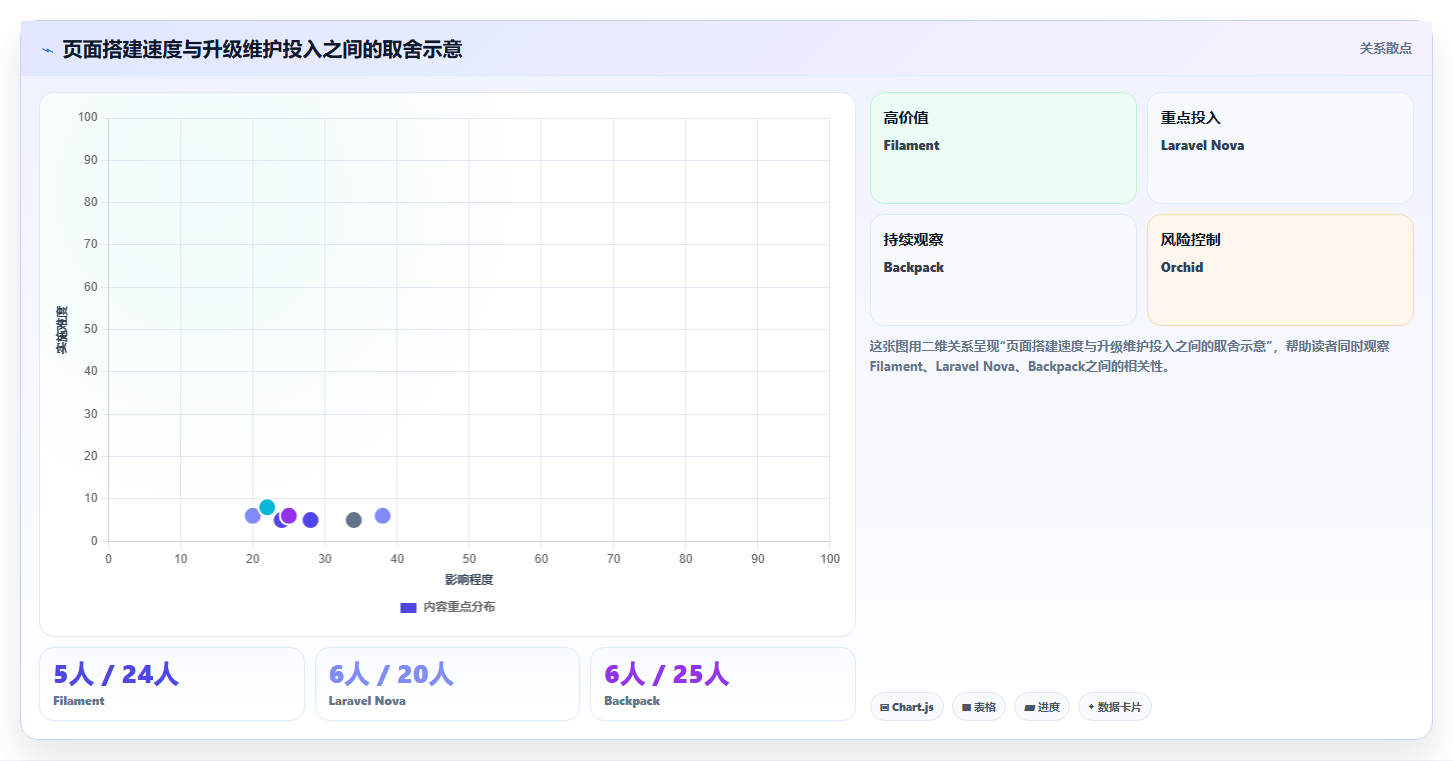Click the cyan scatter point
The height and width of the screenshot is (761, 1453).
click(267, 507)
